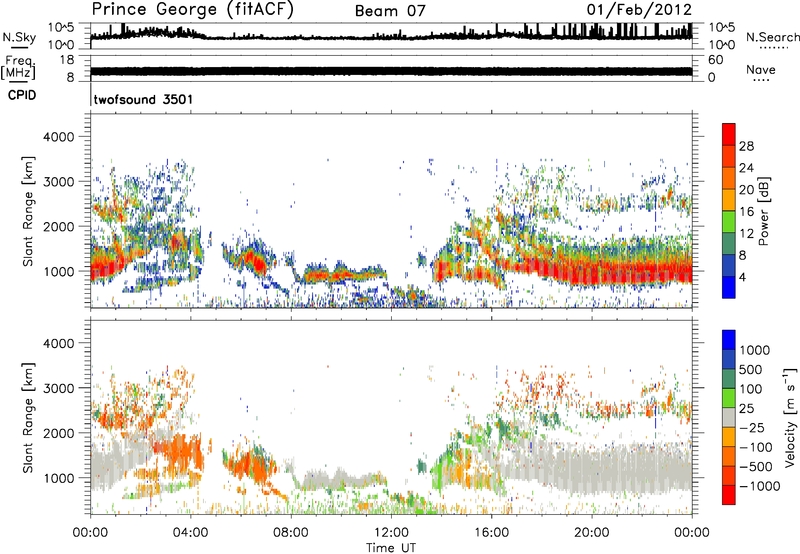
Task: Click the "Beam 07" header text
Action: pos(390,11)
